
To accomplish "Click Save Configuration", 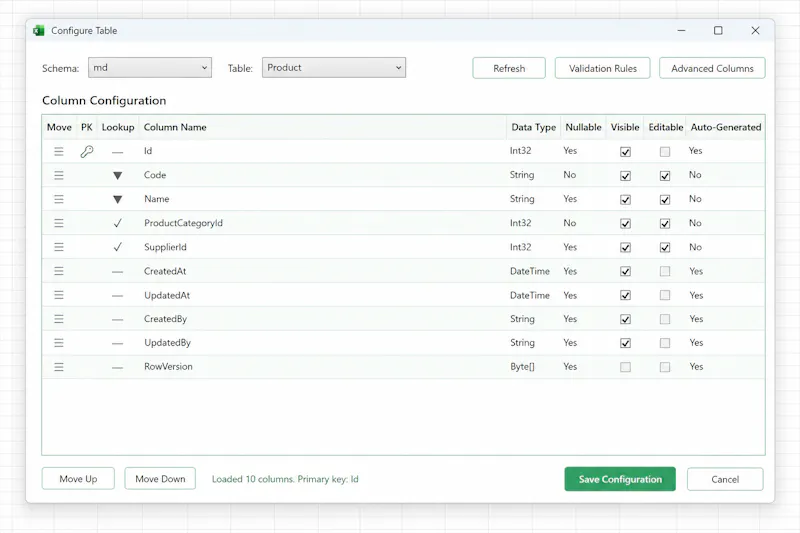I will (620, 479).
